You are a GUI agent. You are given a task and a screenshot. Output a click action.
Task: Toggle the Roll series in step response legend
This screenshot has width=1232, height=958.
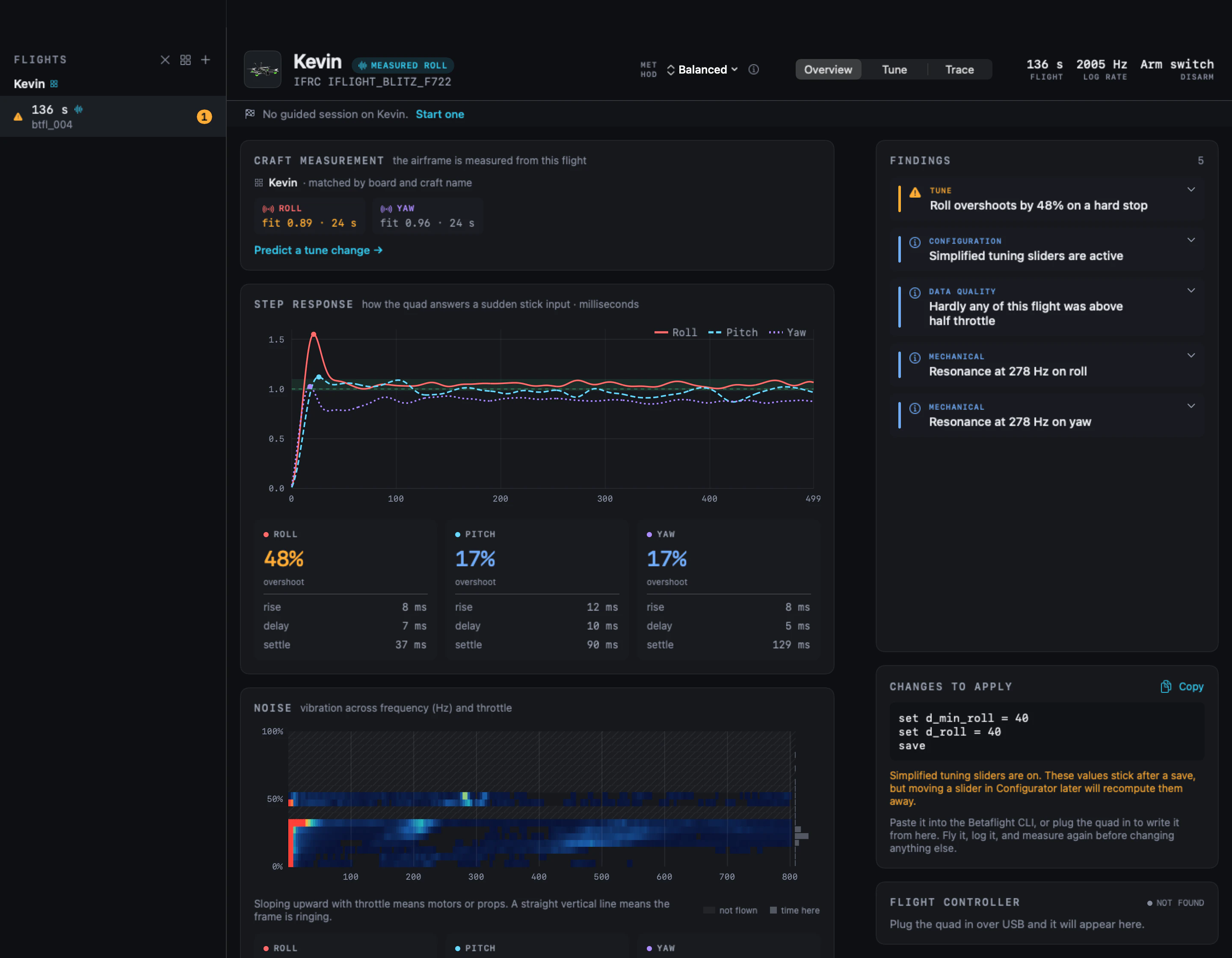675,333
